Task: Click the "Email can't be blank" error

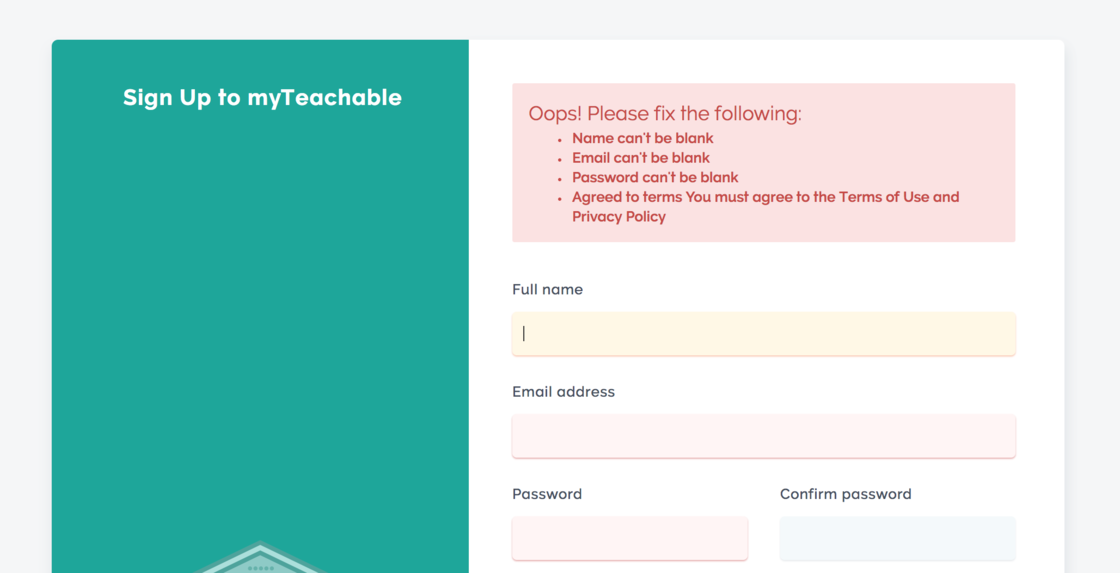Action: point(640,158)
